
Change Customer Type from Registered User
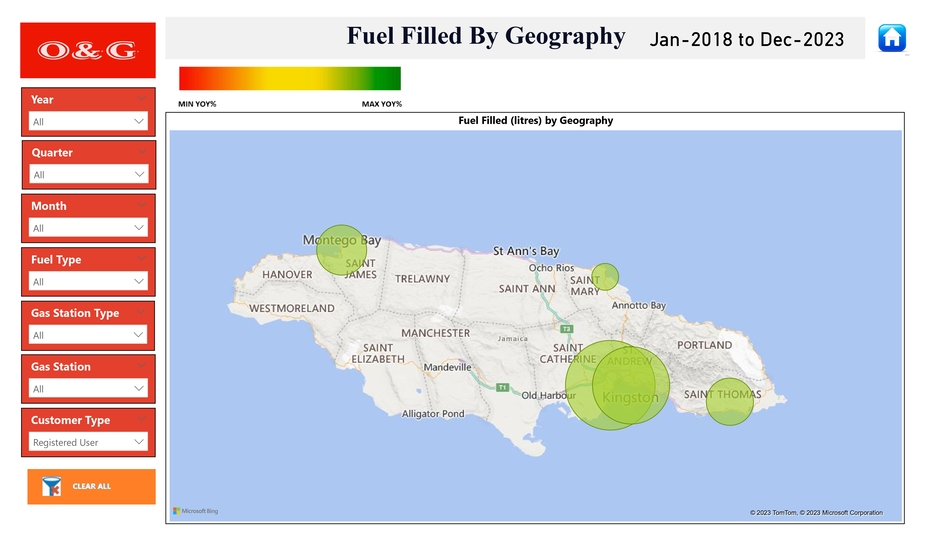pyautogui.click(x=89, y=442)
